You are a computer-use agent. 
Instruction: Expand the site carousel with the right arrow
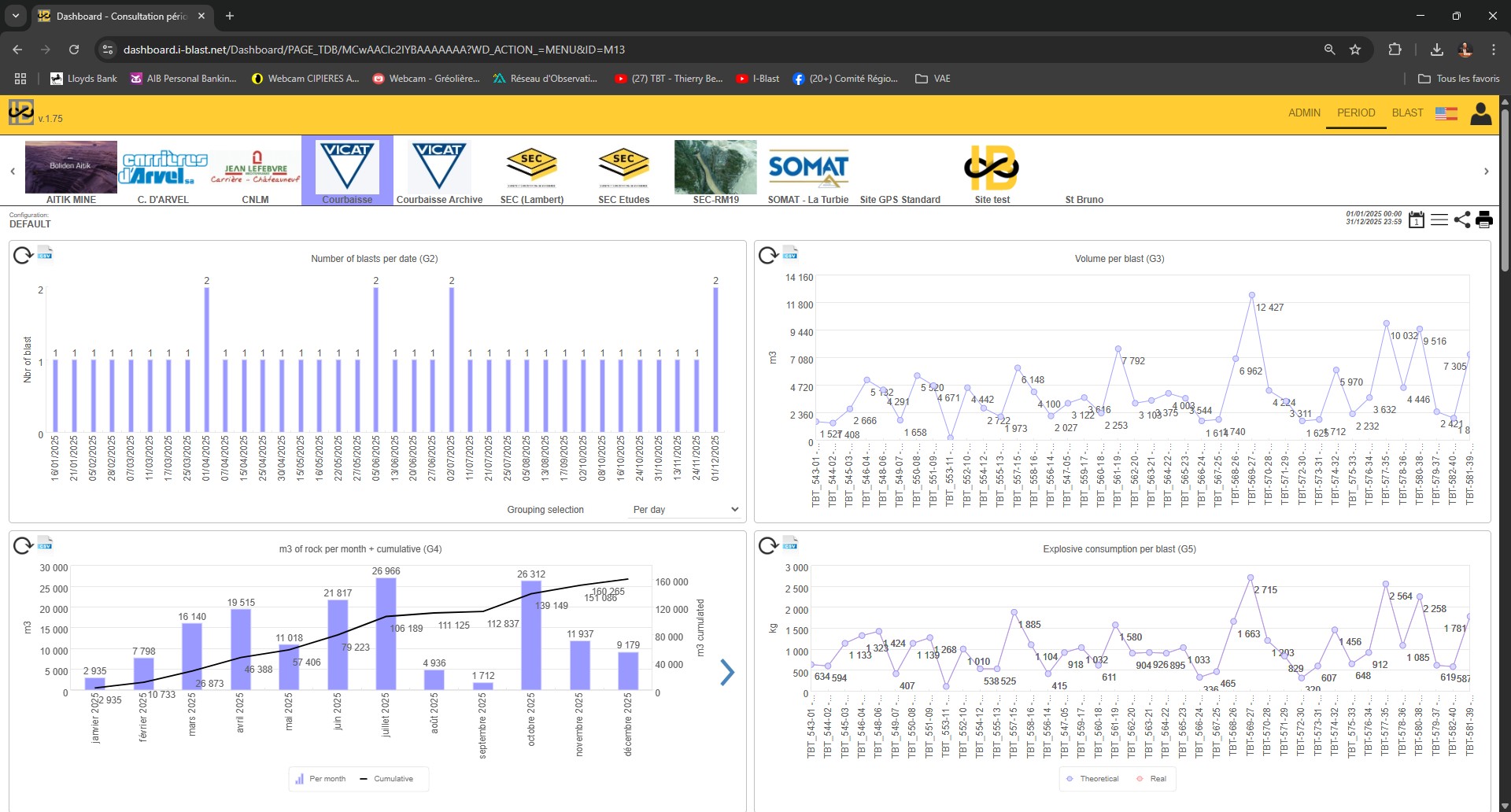(x=1487, y=171)
